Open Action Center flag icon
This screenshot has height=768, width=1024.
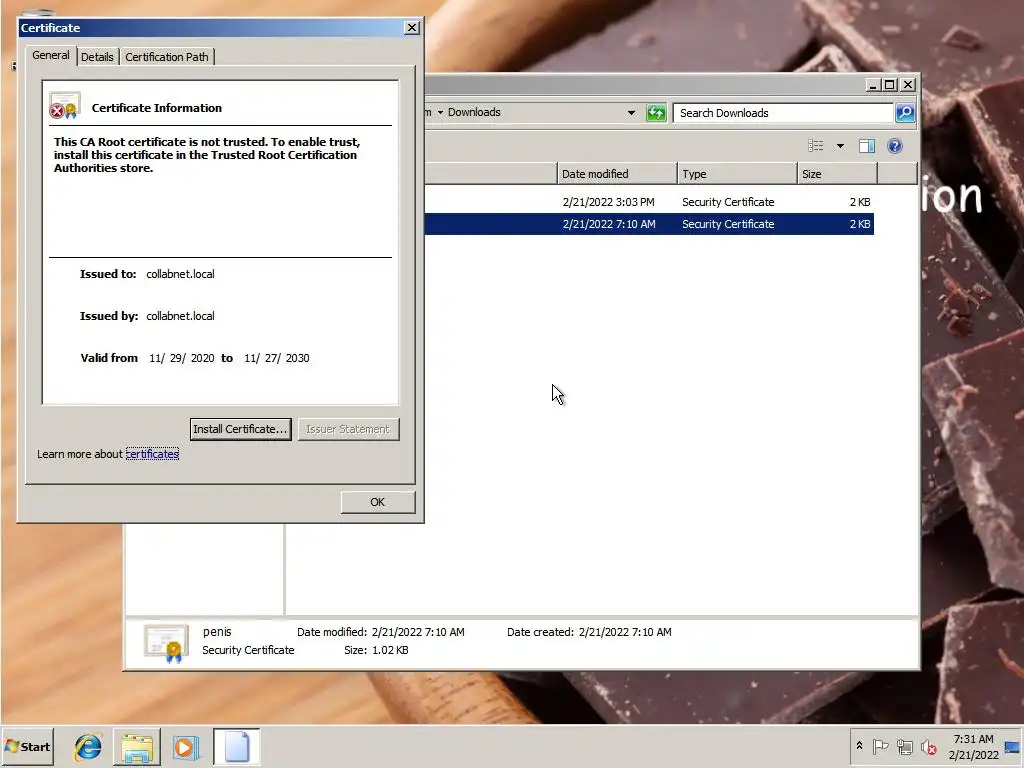(880, 746)
